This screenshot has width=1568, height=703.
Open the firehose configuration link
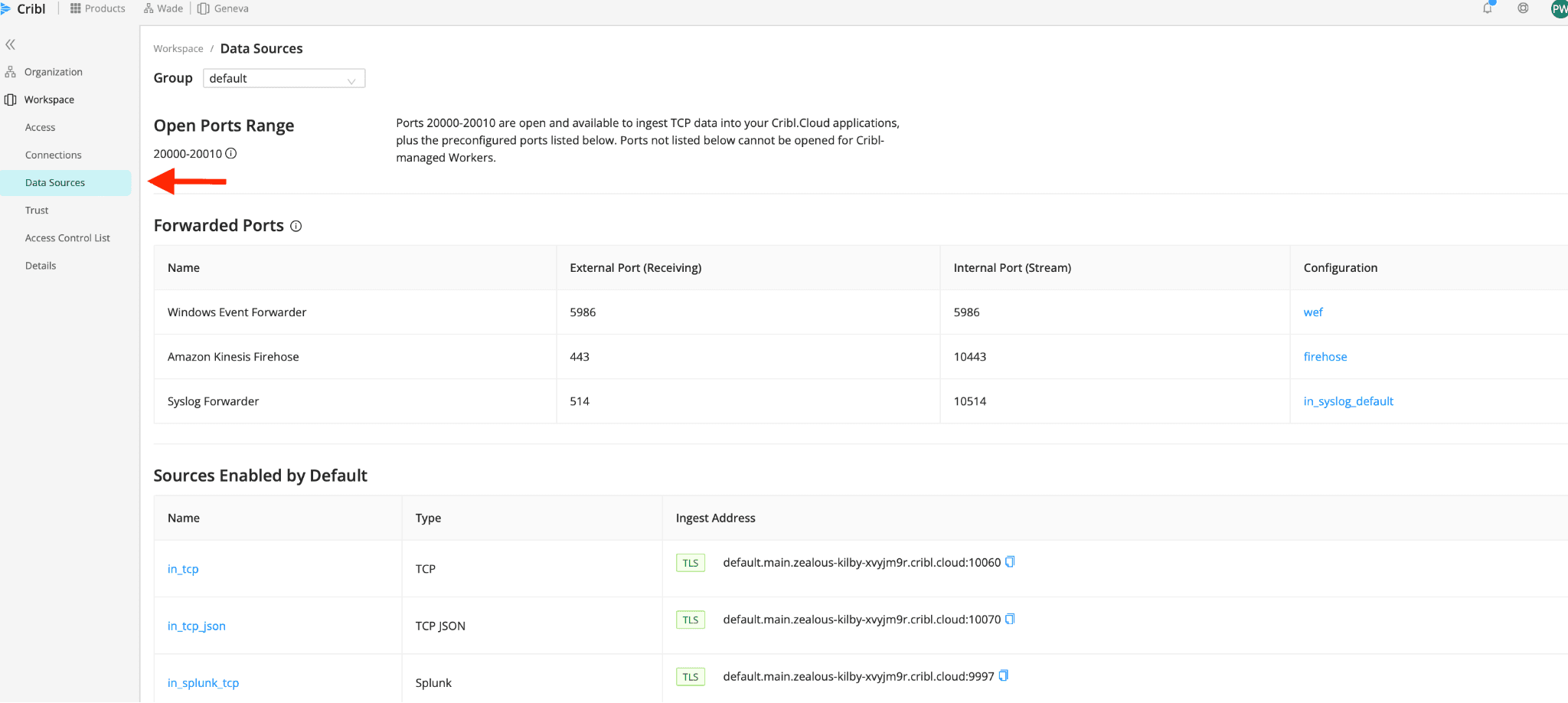point(1325,357)
